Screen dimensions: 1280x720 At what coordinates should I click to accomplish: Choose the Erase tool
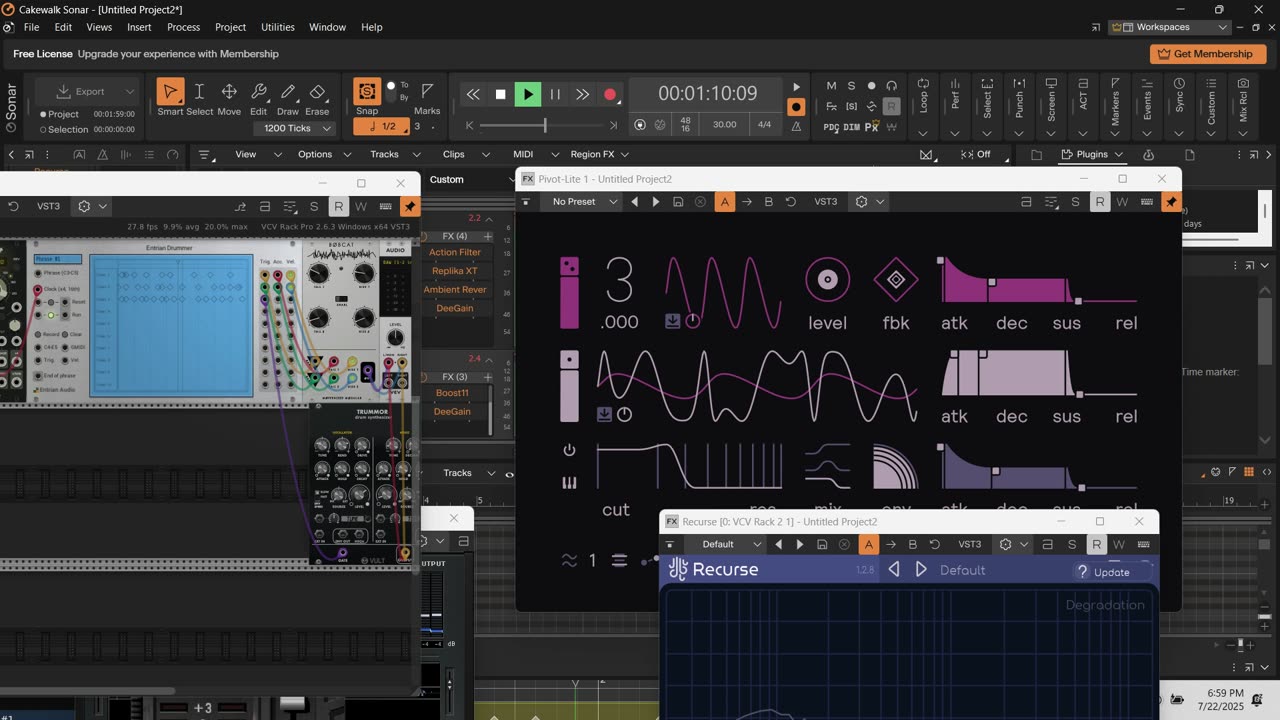(317, 92)
